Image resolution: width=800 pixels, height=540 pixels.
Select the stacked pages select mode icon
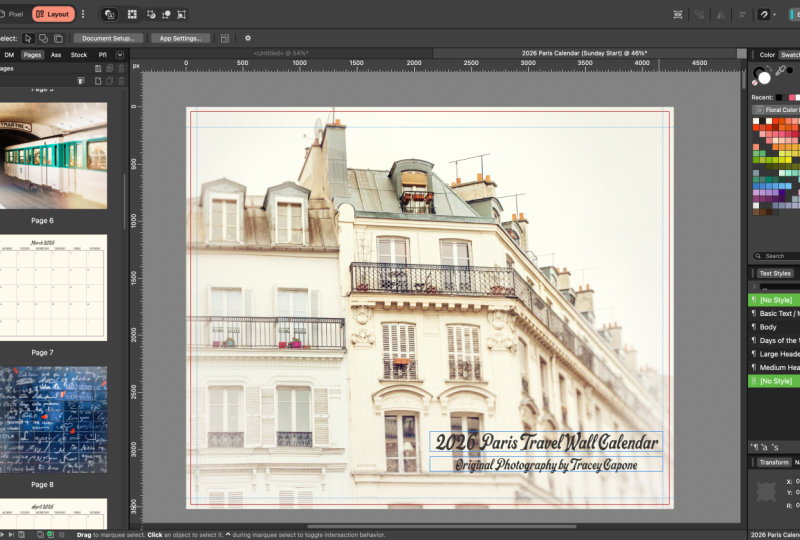coord(59,38)
